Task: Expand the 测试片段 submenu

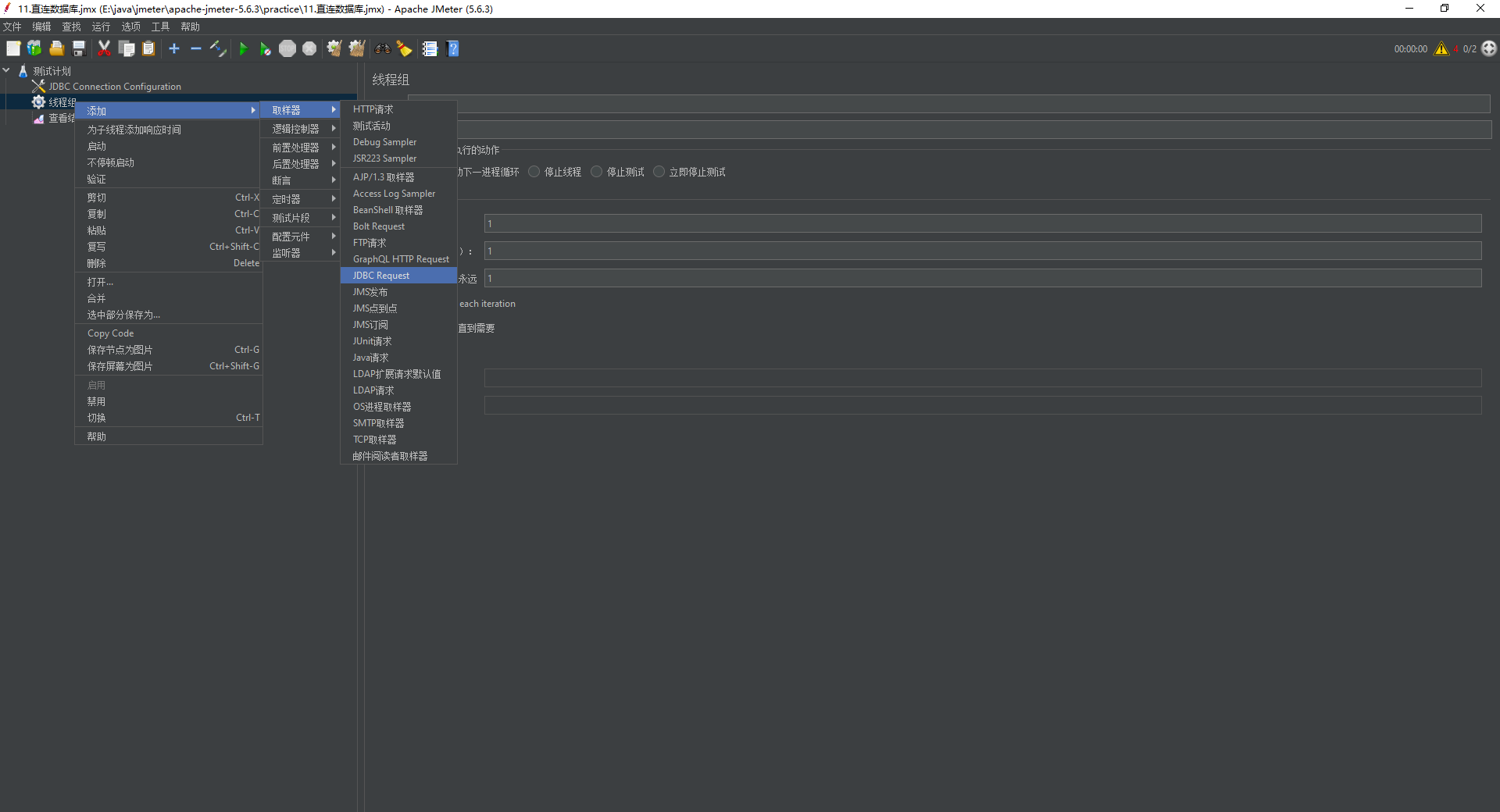Action: (x=300, y=218)
